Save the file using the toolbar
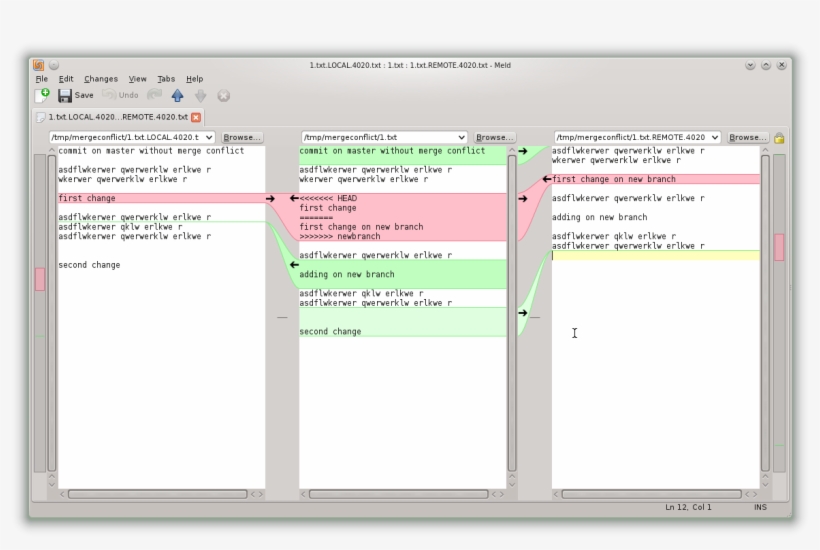Screen dimensions: 820x550 [75, 95]
